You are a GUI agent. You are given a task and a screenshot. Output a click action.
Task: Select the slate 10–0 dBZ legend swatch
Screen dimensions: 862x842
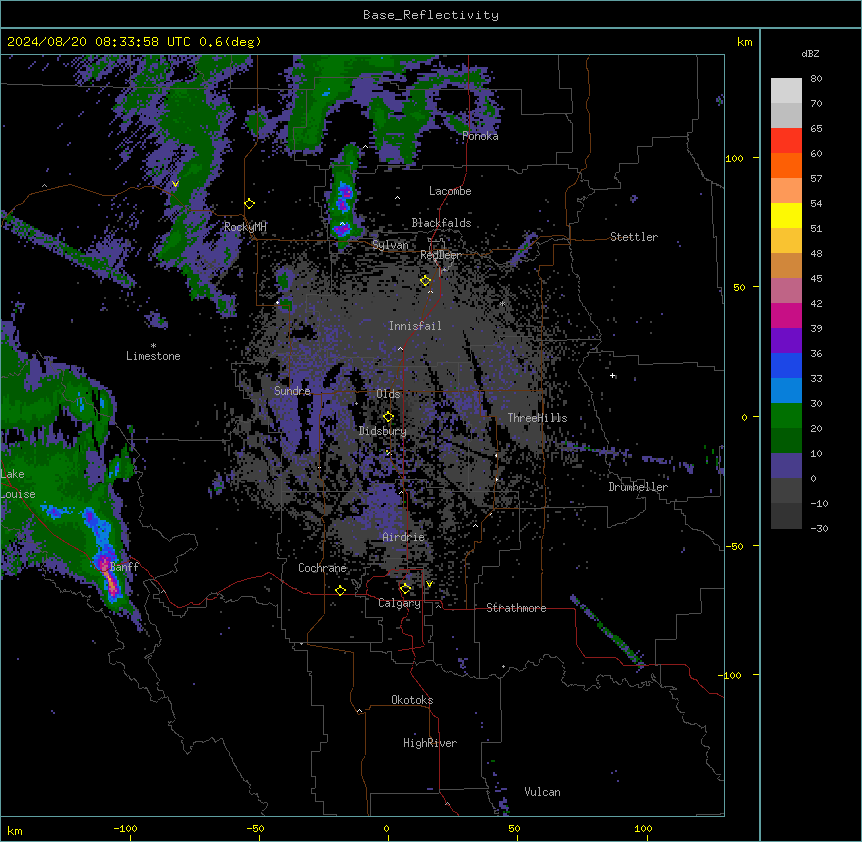pos(786,466)
